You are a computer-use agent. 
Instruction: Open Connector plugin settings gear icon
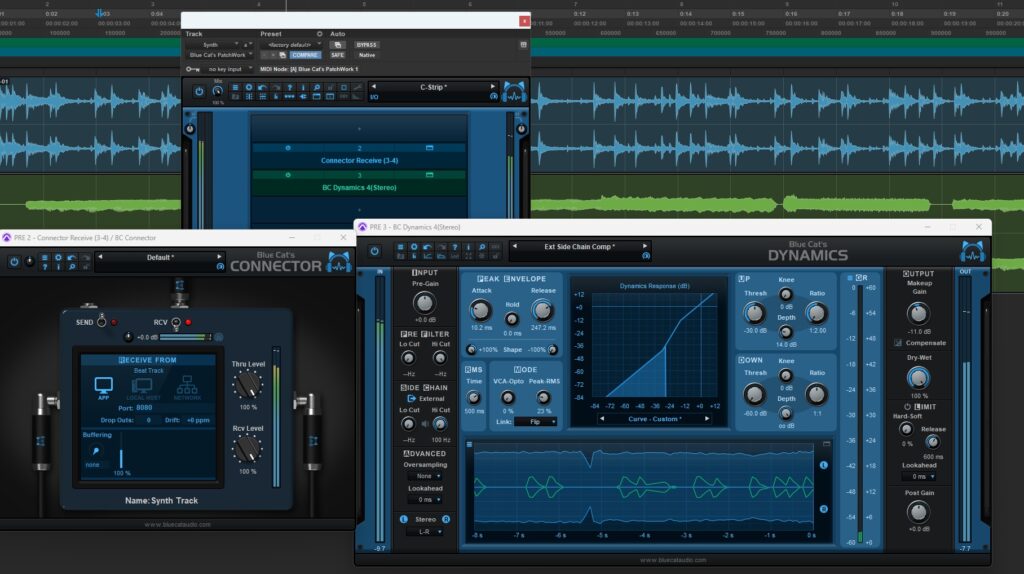58,257
